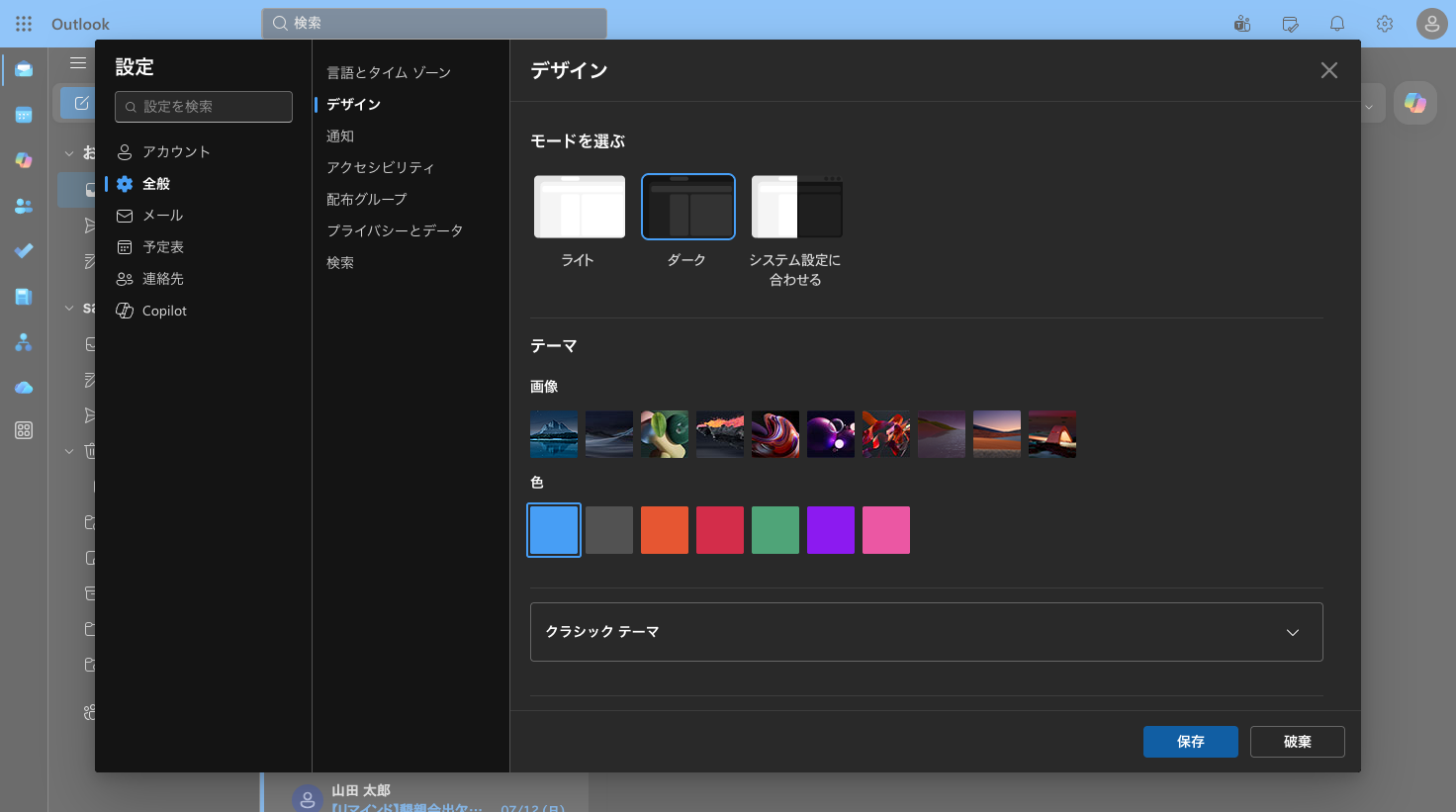1456x812 pixels.
Task: Open アカウント settings category
Action: click(x=203, y=151)
